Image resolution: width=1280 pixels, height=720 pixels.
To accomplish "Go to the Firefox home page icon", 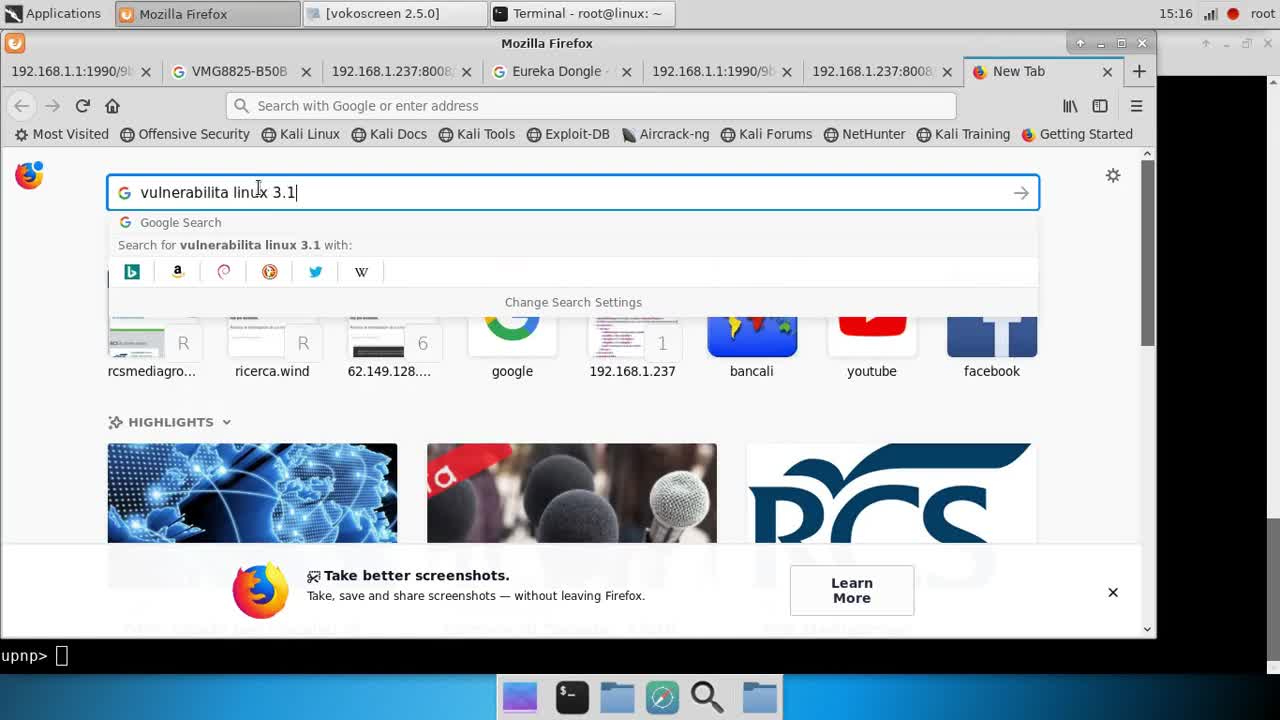I will pyautogui.click(x=112, y=105).
